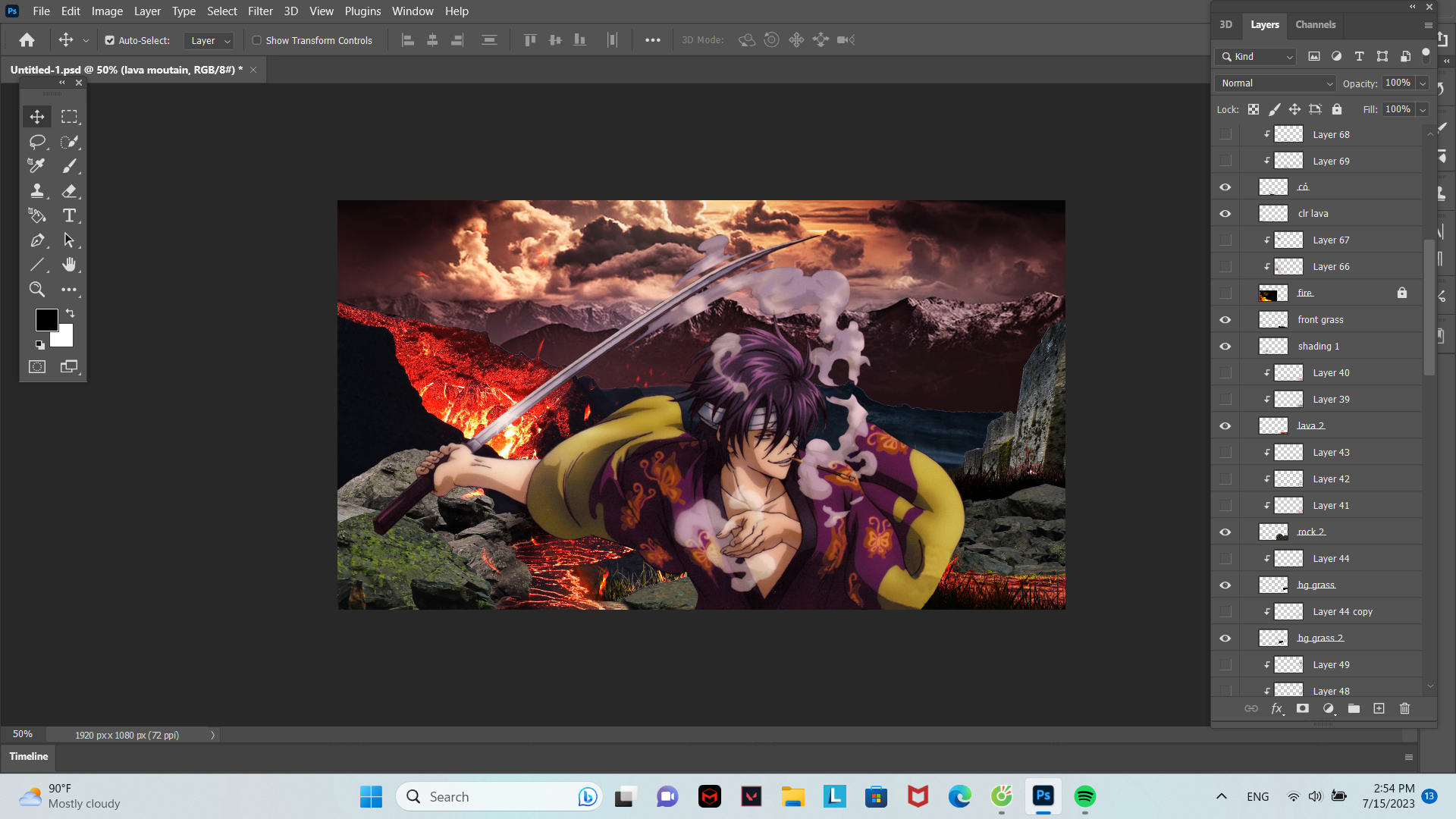
Task: Open the Normal blend mode dropdown
Action: pos(1275,83)
